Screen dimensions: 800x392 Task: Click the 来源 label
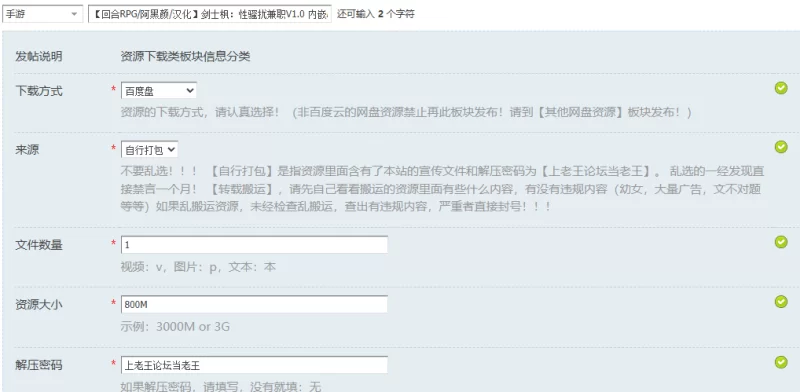[x=27, y=150]
